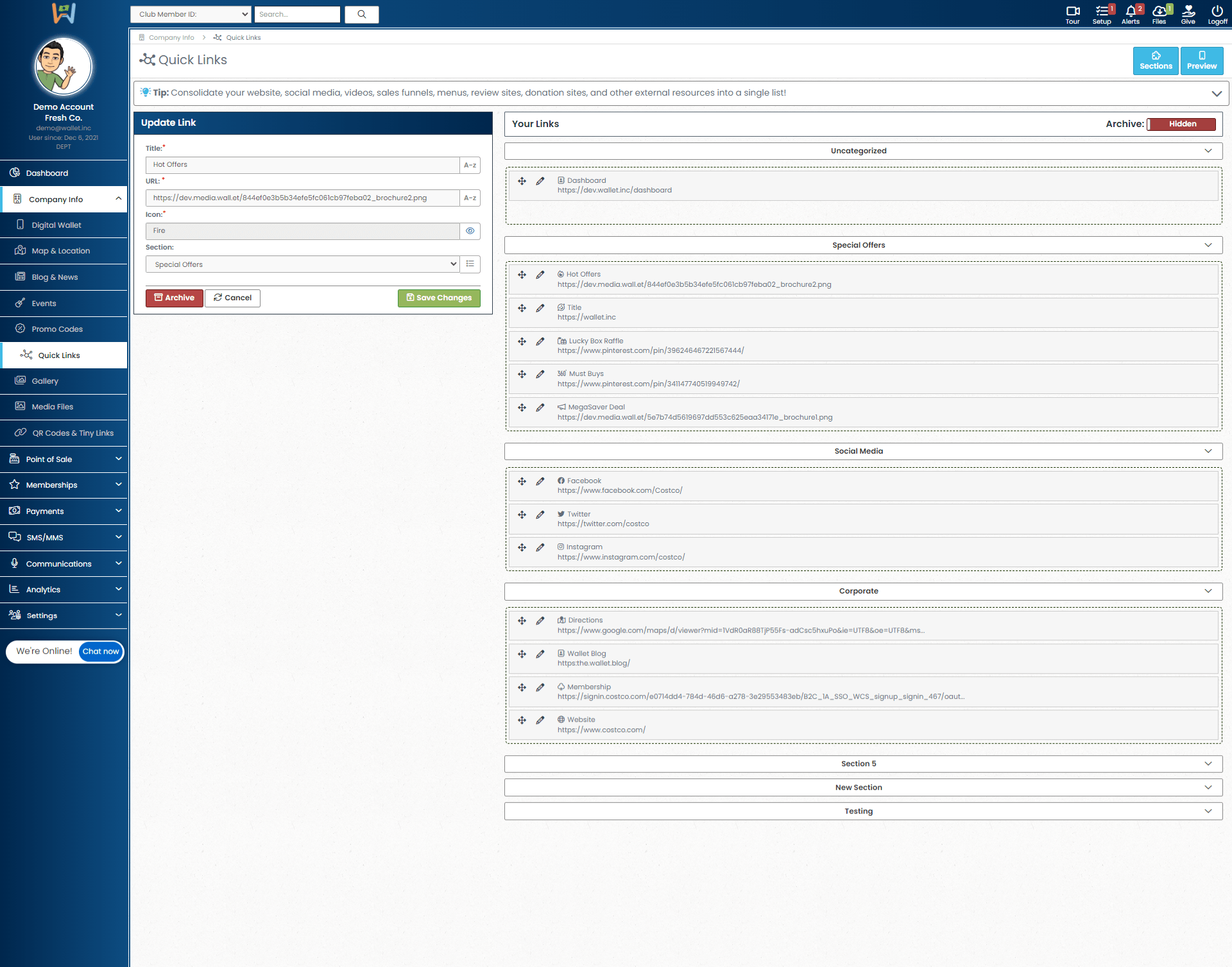This screenshot has width=1232, height=967.
Task: Click the red Archive button
Action: (174, 298)
